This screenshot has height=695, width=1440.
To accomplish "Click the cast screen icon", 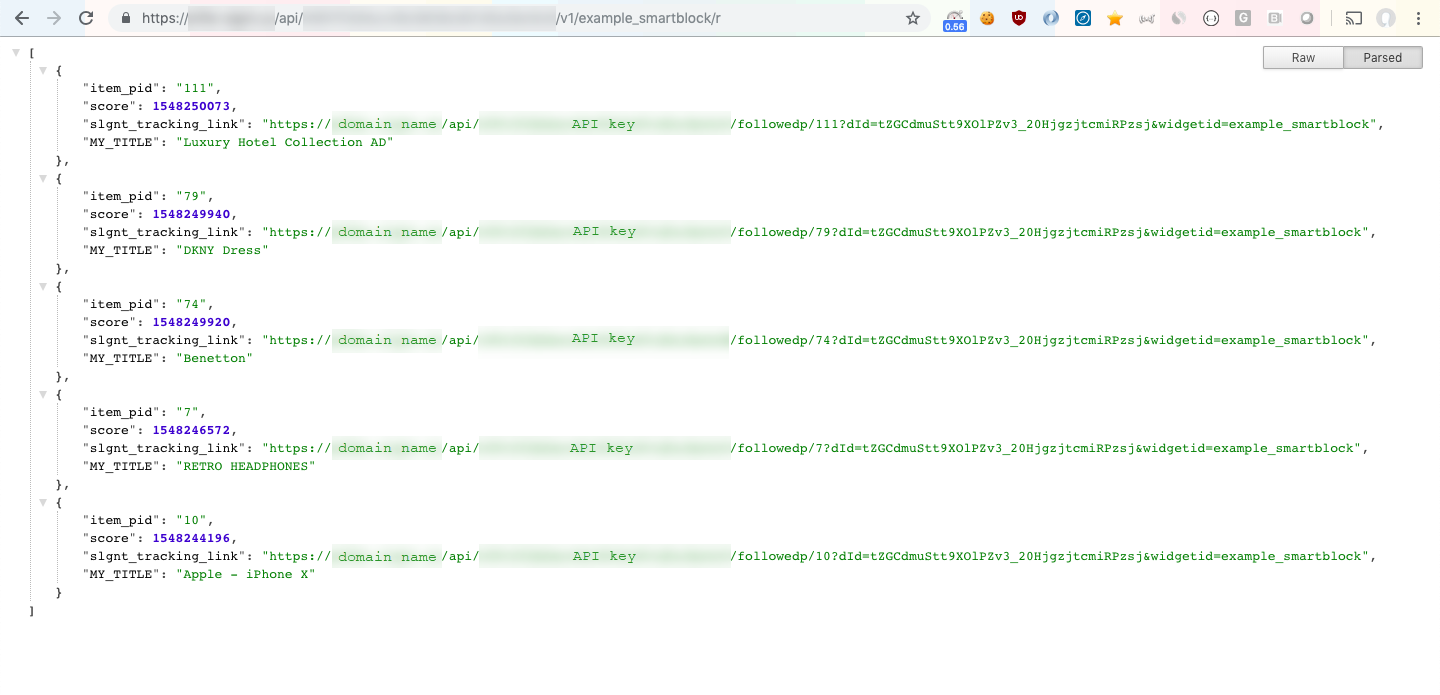I will point(1354,18).
